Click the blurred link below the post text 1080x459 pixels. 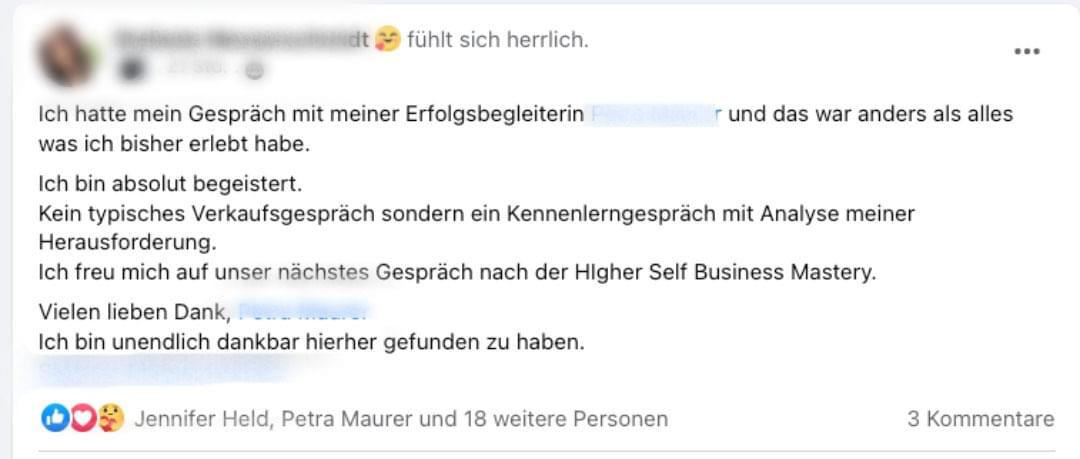click(160, 372)
